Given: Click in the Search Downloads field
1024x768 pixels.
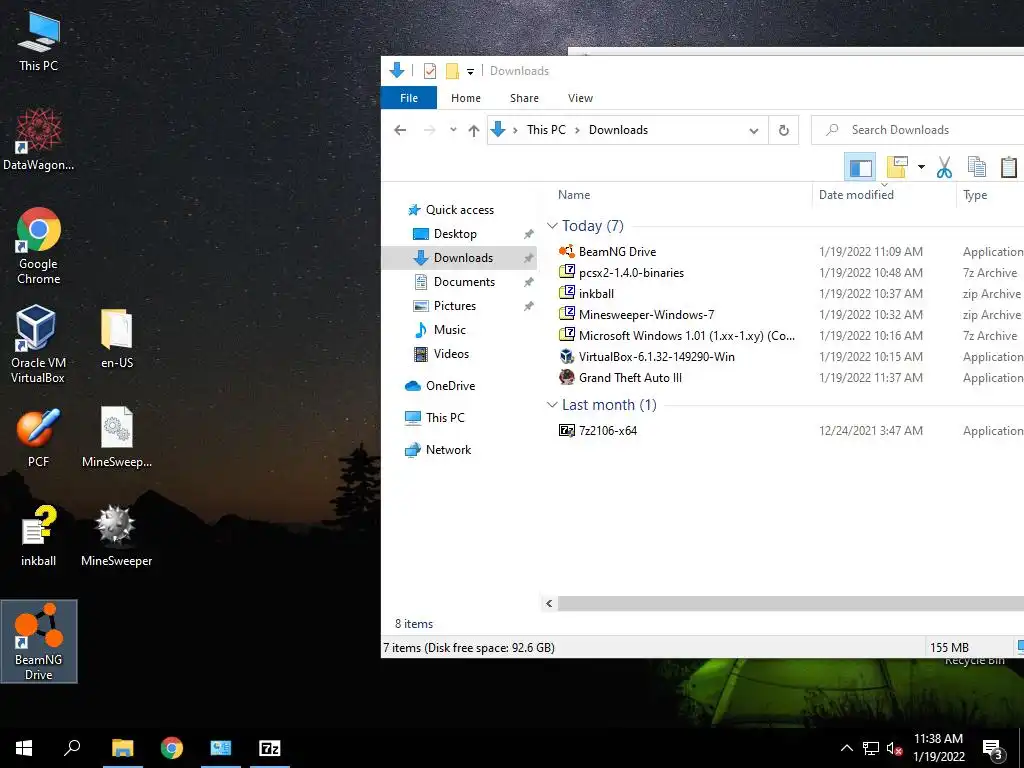Looking at the screenshot, I should click(918, 130).
